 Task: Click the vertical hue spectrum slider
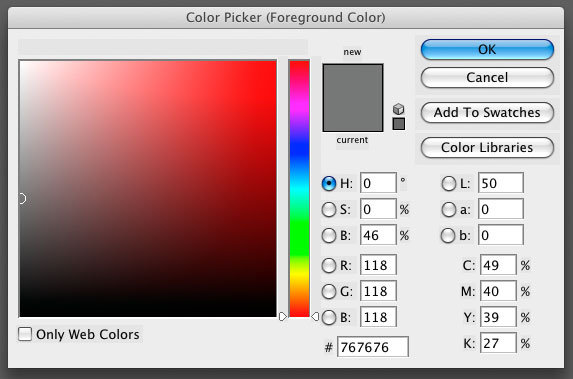(299, 189)
